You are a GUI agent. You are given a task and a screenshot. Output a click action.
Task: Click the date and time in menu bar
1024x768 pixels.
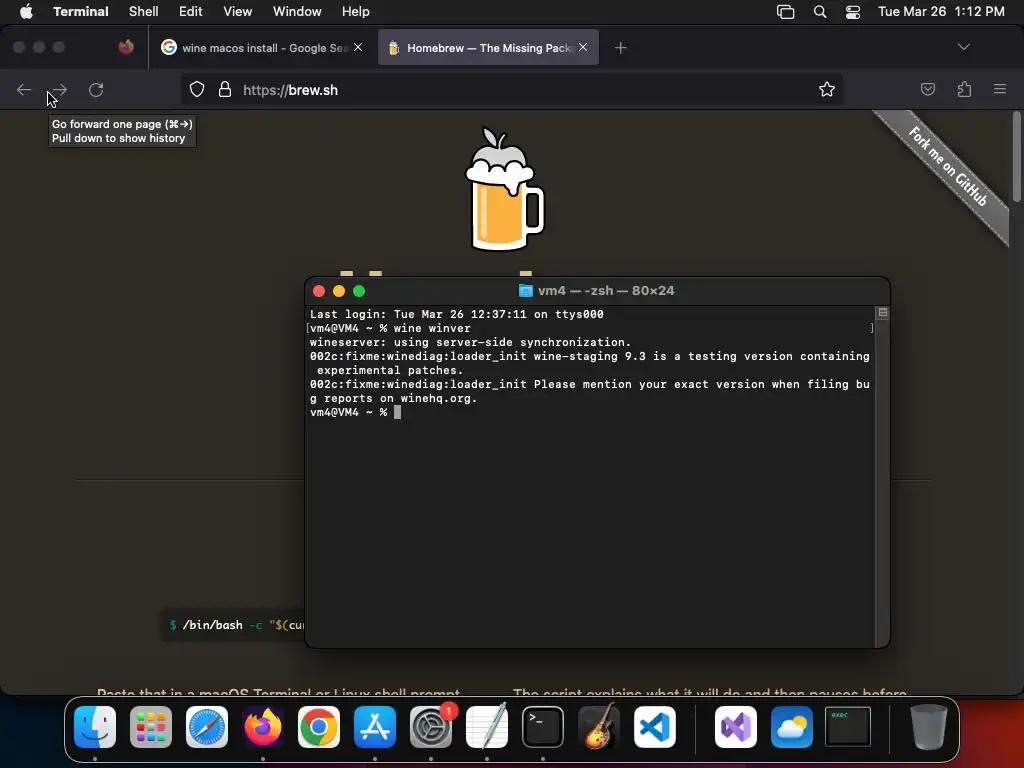coord(941,11)
